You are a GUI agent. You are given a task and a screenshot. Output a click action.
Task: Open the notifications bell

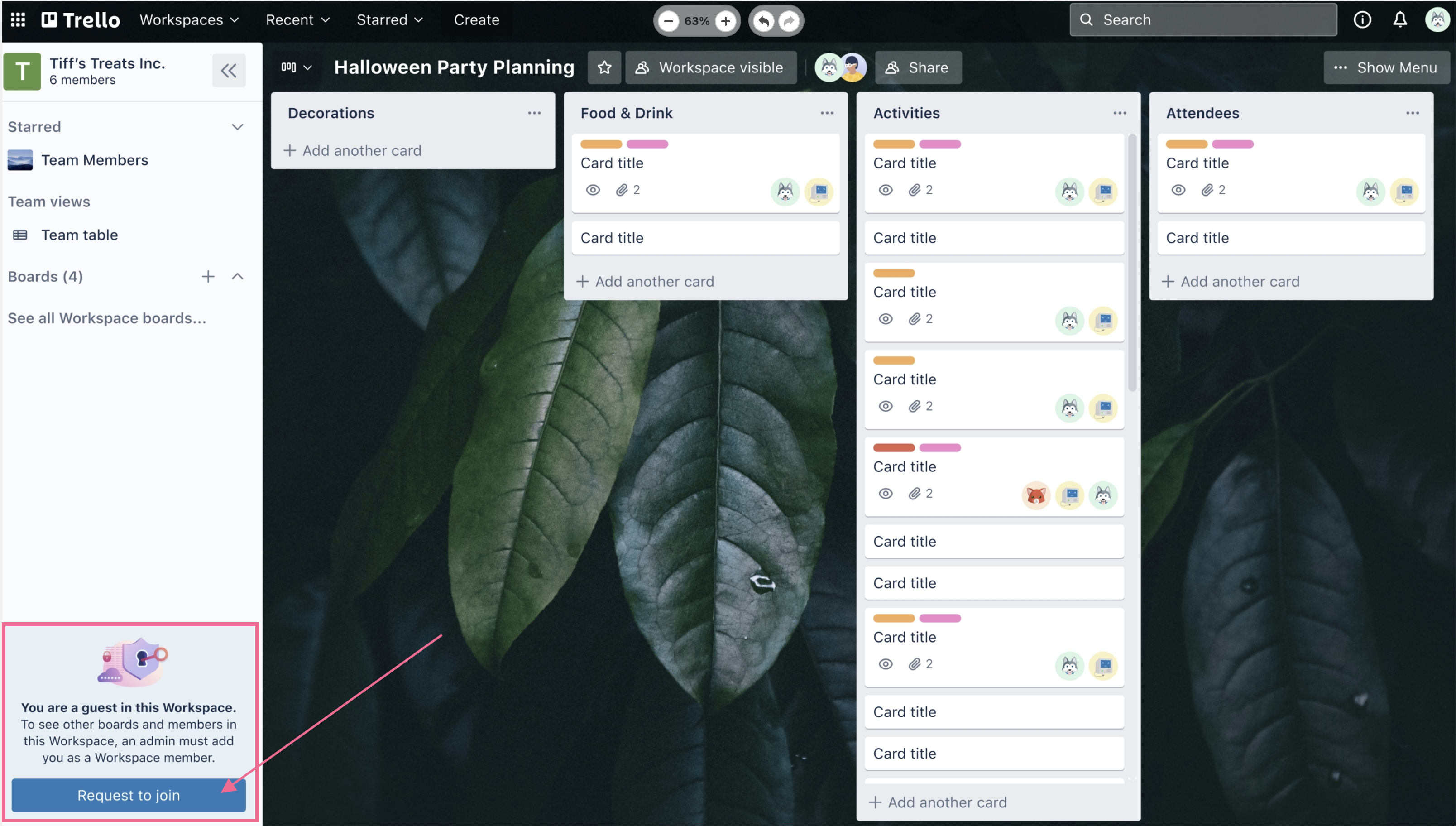point(1399,20)
